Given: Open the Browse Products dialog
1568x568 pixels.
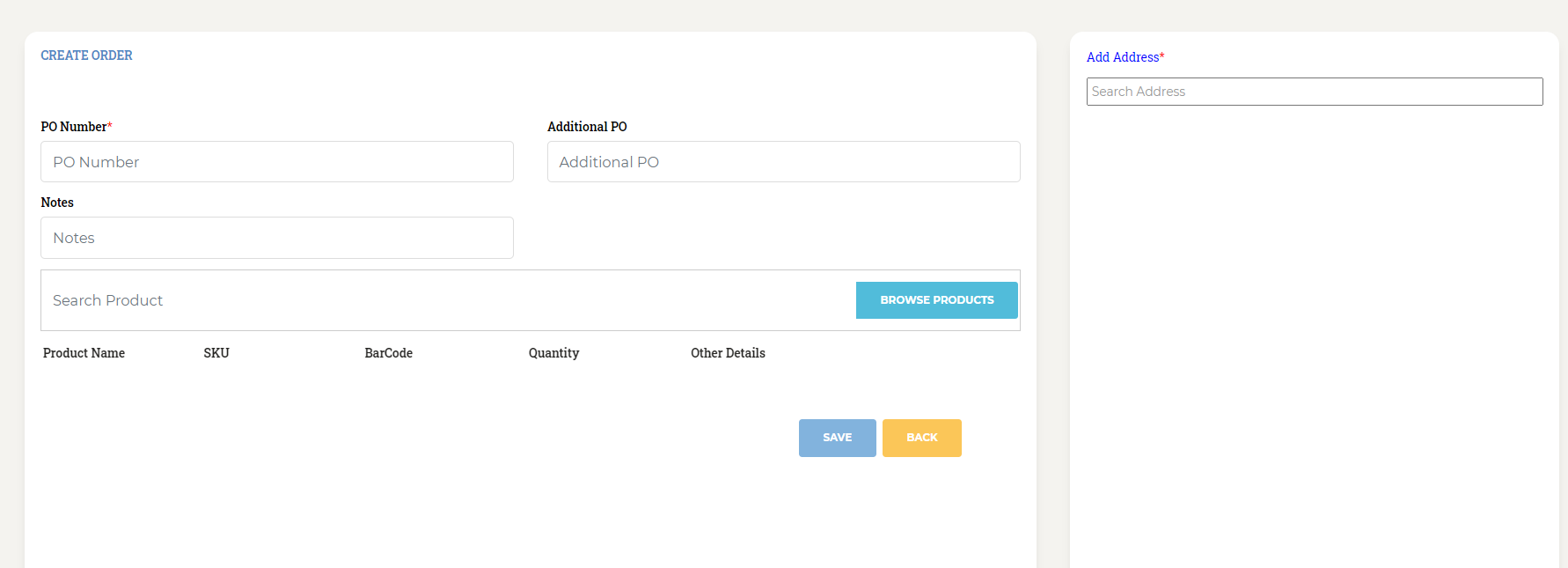Looking at the screenshot, I should coord(937,300).
